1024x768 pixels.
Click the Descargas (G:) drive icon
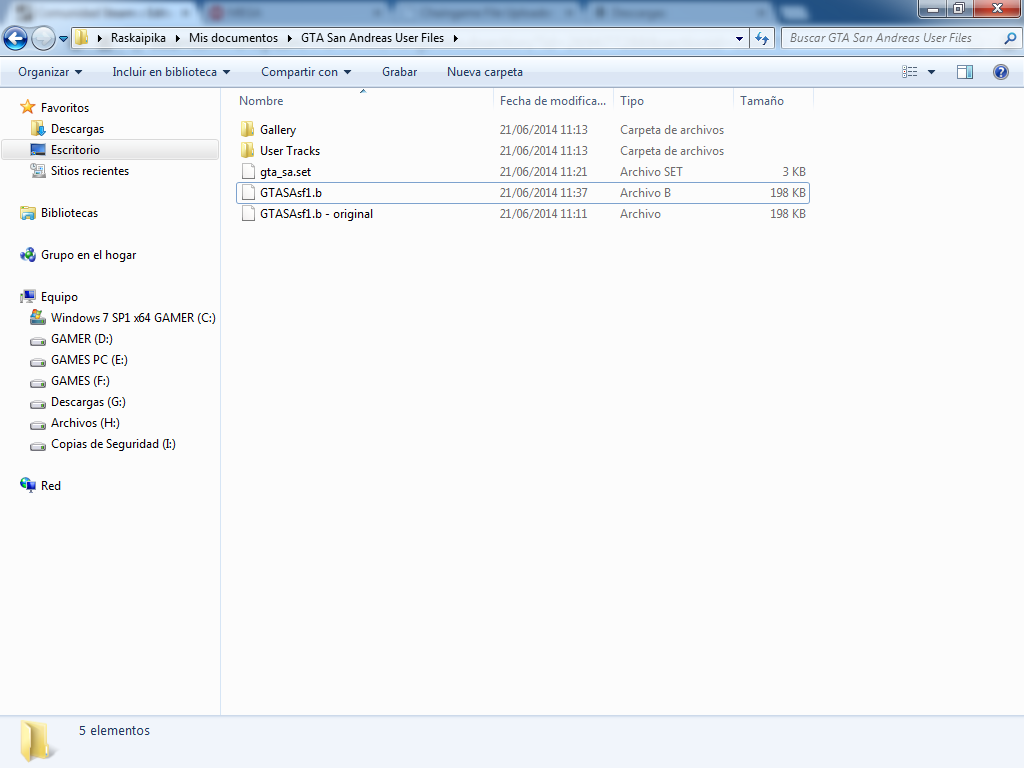pyautogui.click(x=38, y=404)
